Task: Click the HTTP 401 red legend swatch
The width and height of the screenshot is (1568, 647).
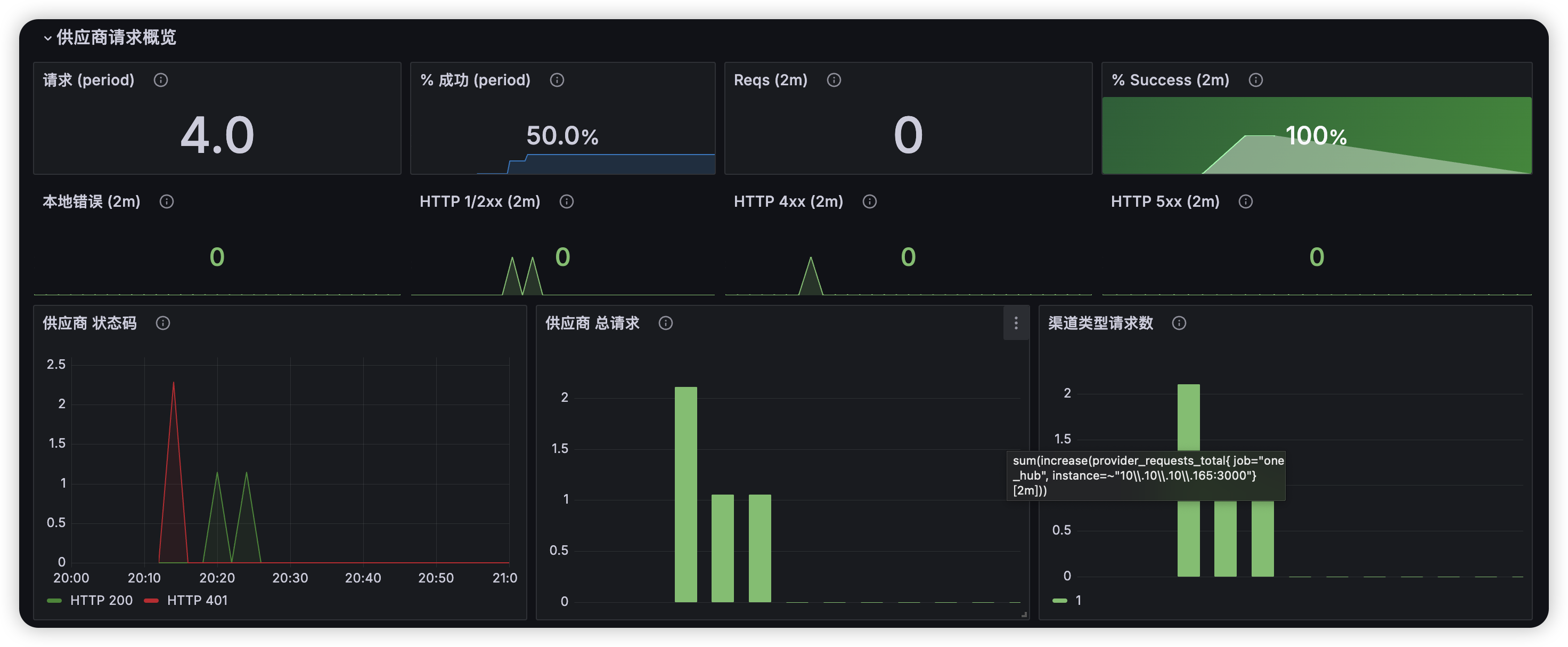Action: 152,601
